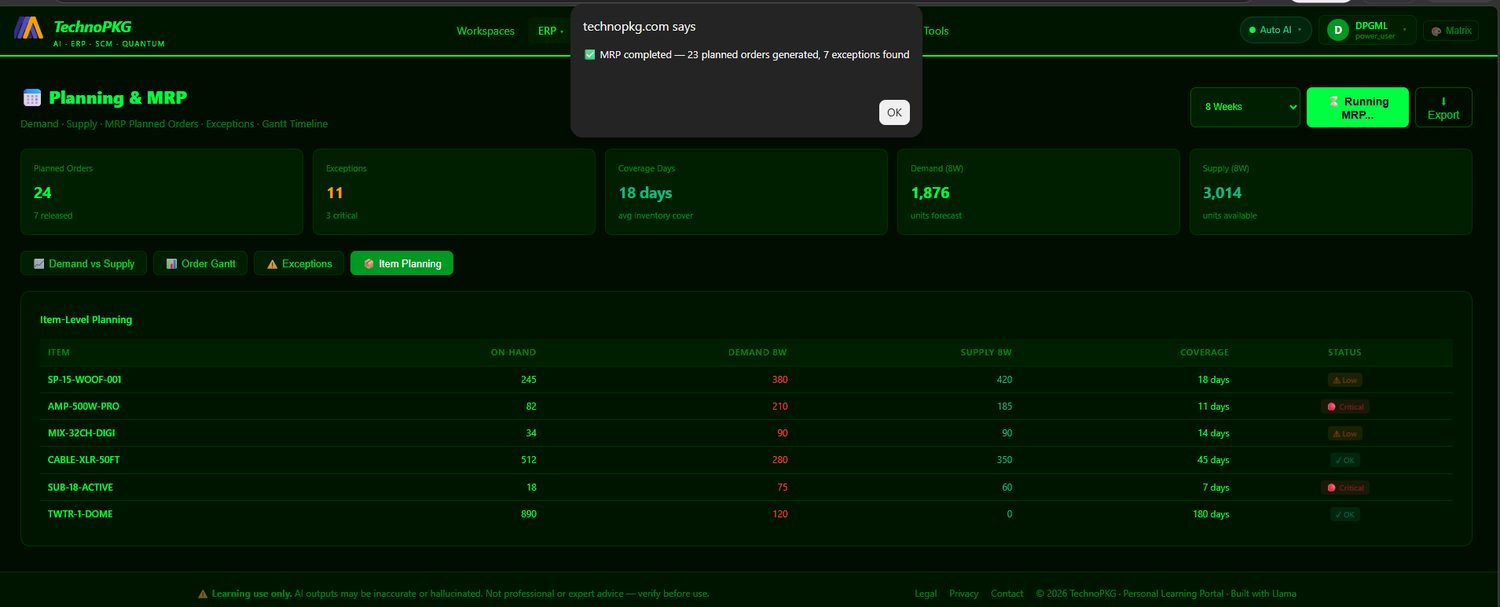Open the Tools menu item
Screen dimensions: 1500x607
[x=936, y=31]
